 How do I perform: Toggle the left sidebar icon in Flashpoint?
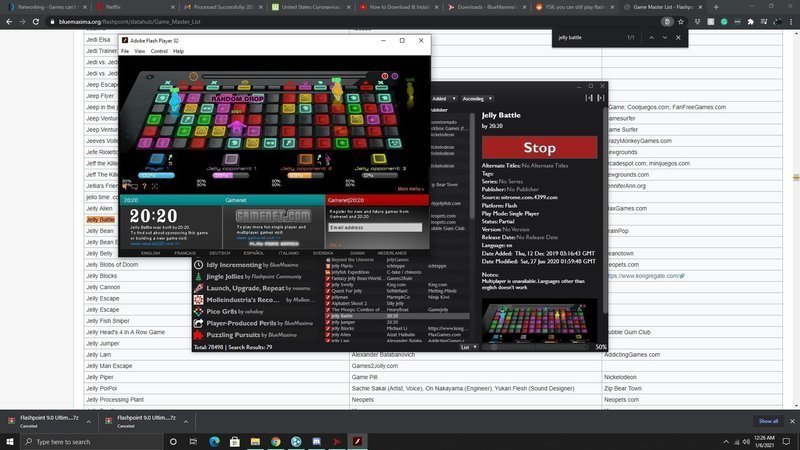589,98
